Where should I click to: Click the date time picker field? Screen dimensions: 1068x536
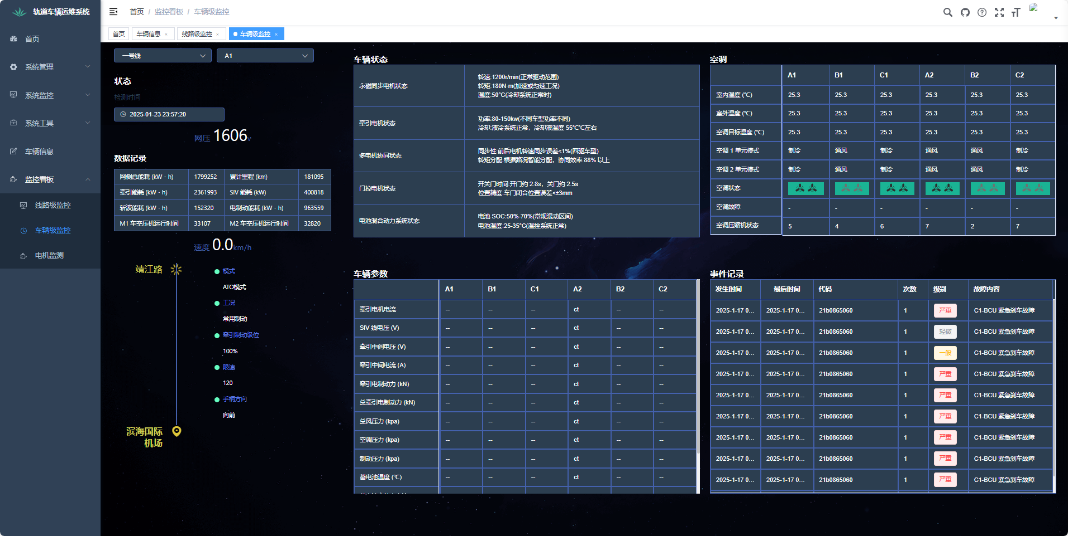(169, 114)
